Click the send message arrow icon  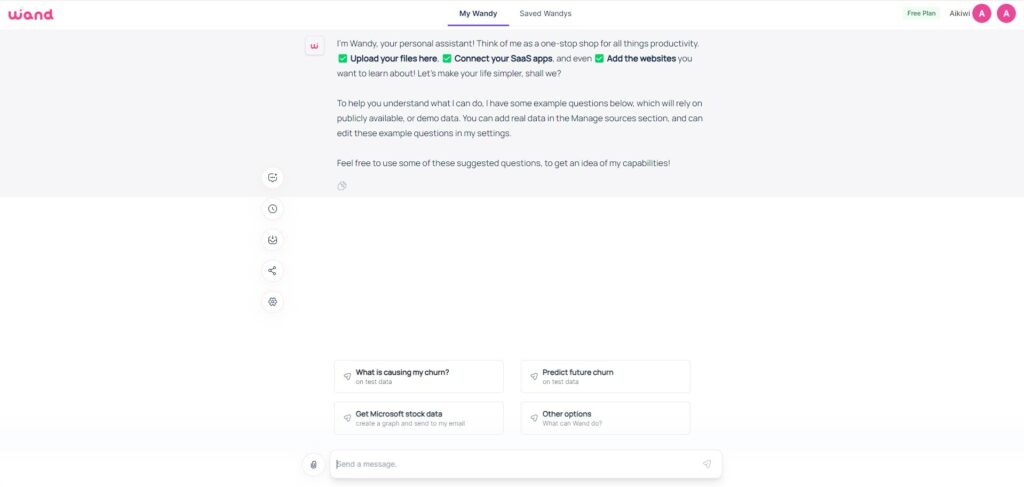pos(707,464)
